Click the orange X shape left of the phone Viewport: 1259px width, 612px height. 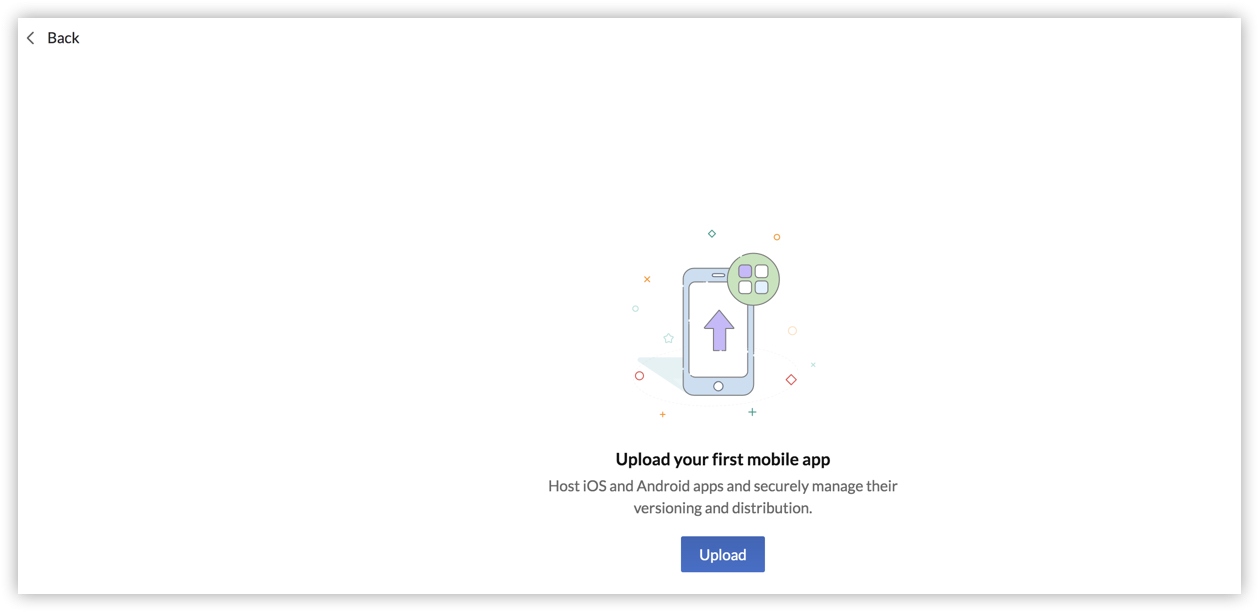[x=647, y=279]
